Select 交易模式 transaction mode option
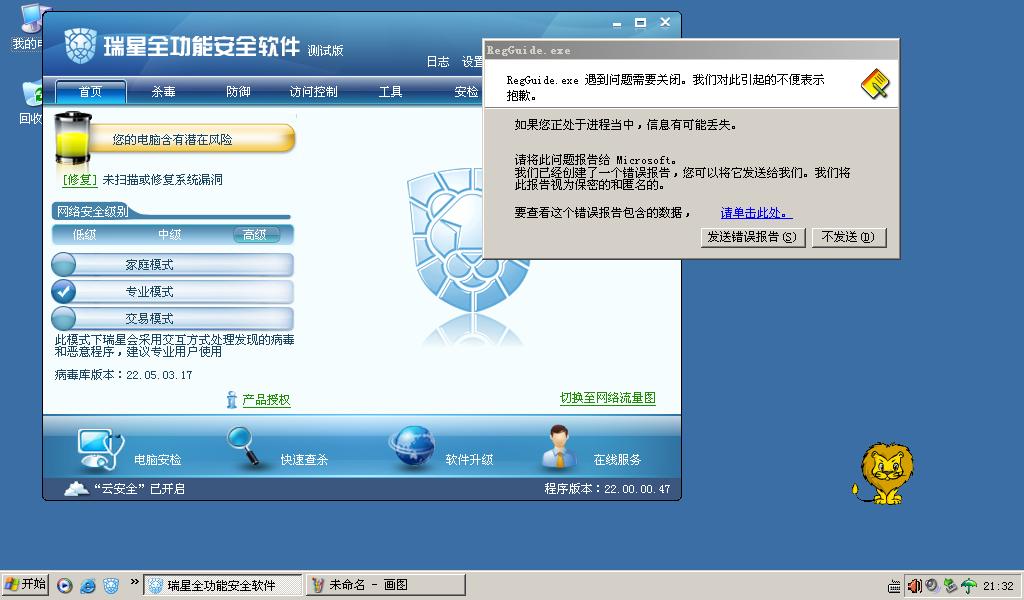Viewport: 1024px width, 600px height. click(x=172, y=319)
